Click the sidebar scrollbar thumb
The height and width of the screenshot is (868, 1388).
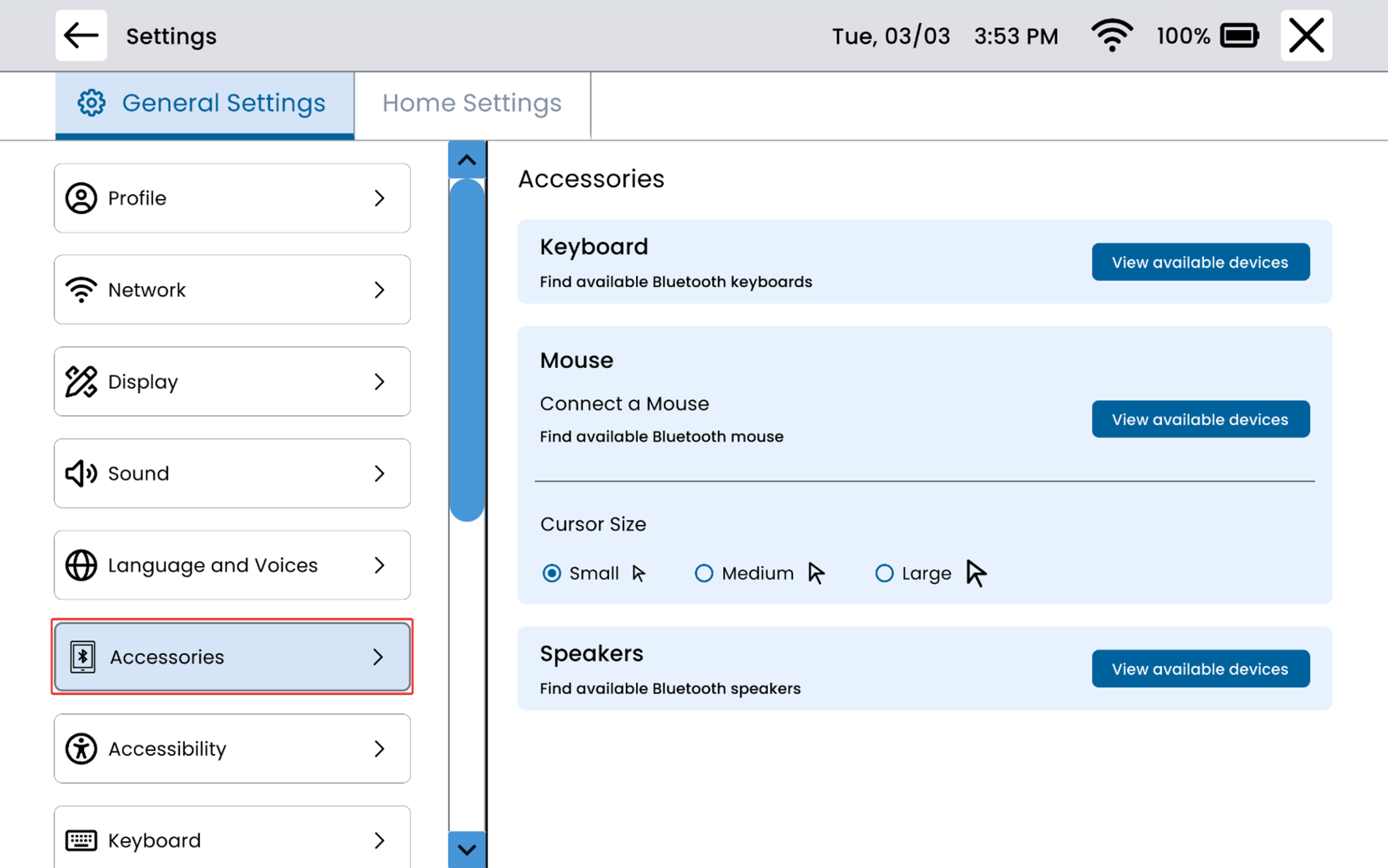click(467, 350)
